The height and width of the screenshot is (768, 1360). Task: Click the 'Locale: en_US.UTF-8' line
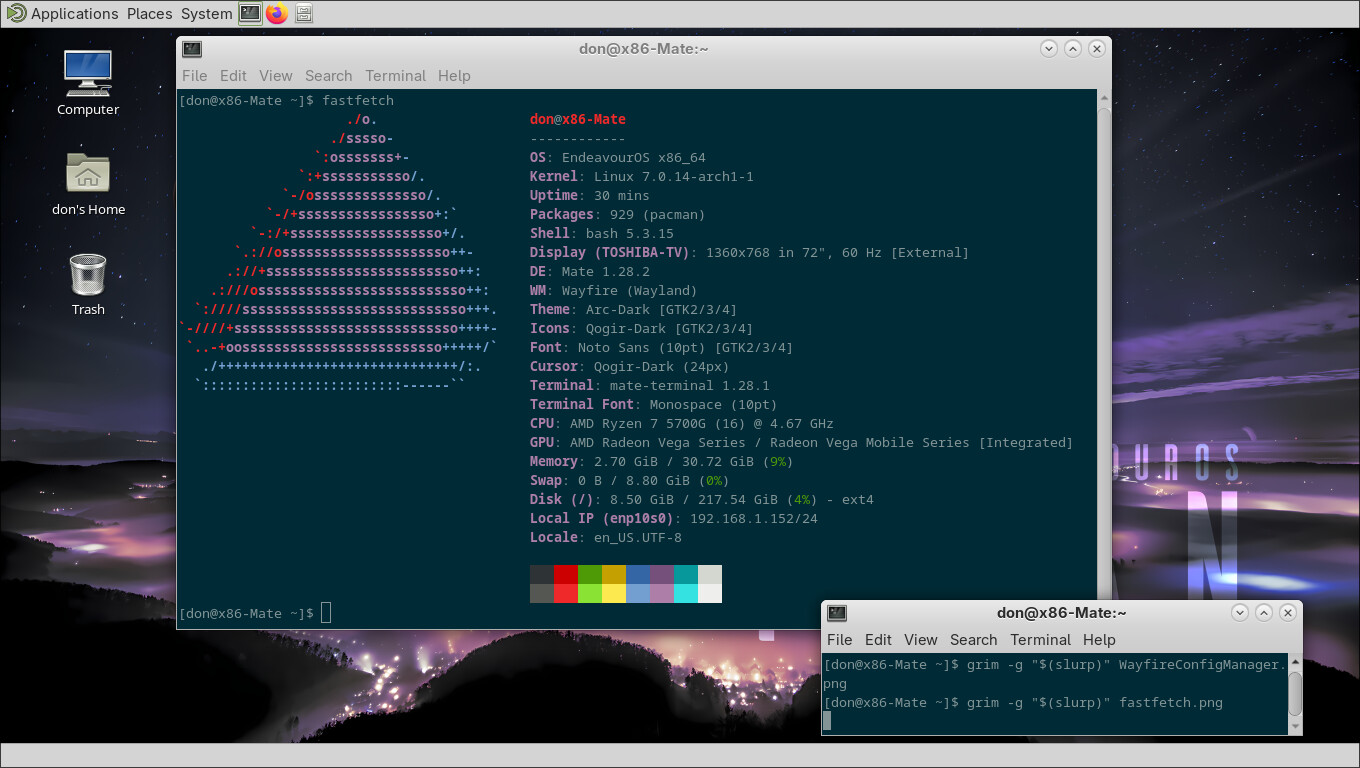point(606,538)
